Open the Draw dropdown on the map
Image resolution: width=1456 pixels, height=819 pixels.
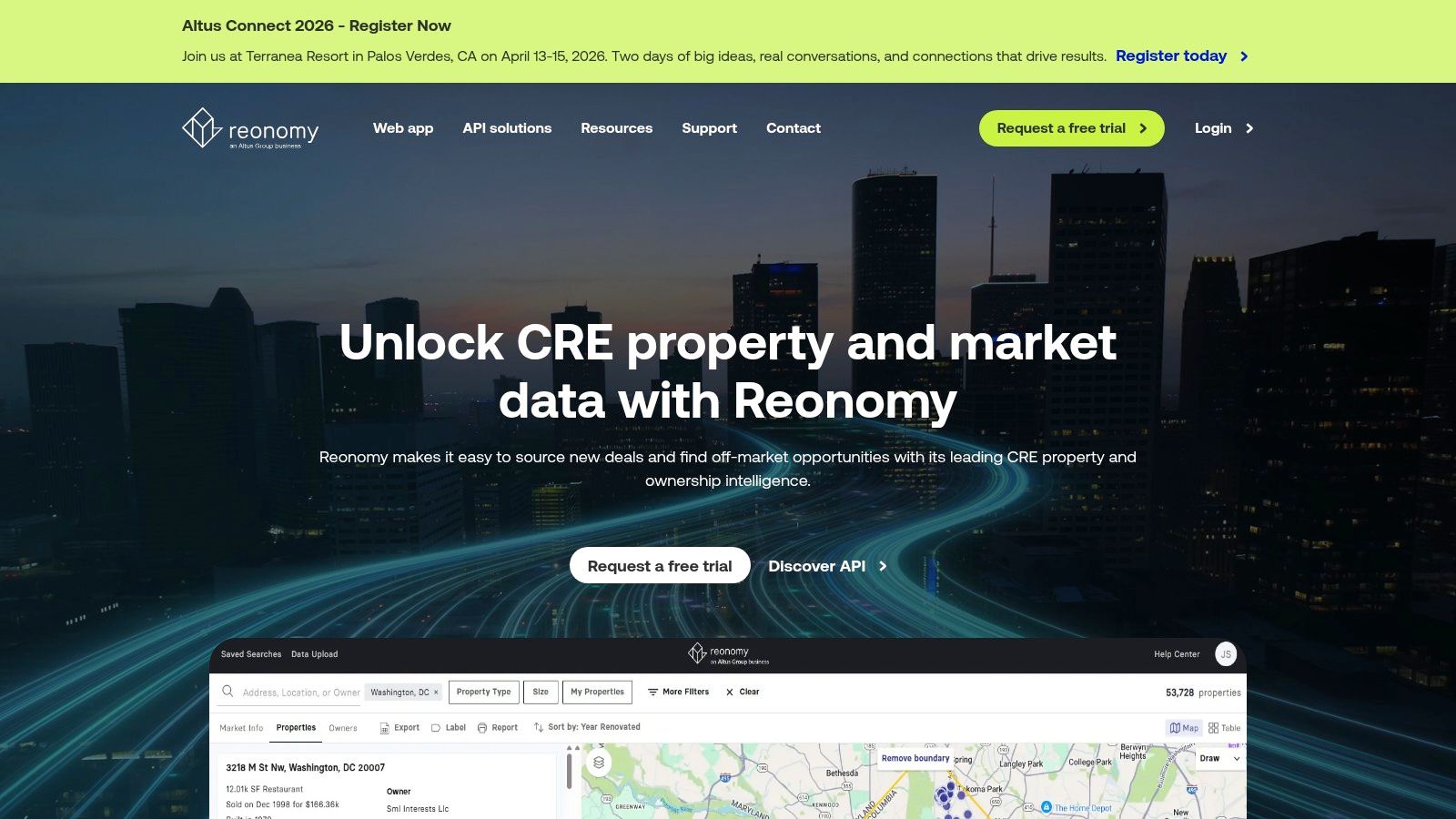[x=1219, y=758]
